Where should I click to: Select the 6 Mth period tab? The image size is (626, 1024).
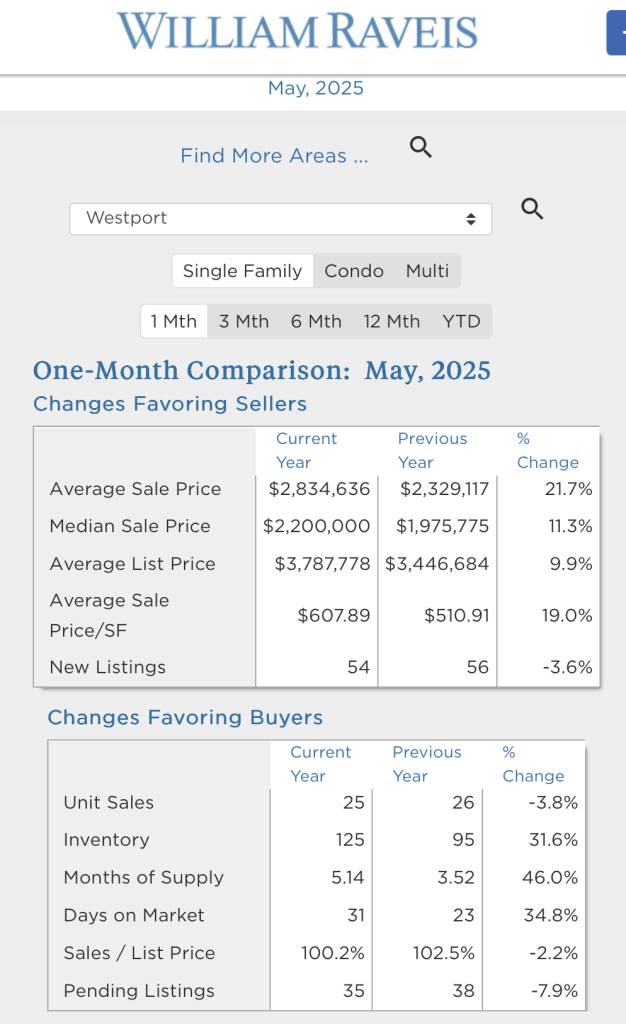316,321
